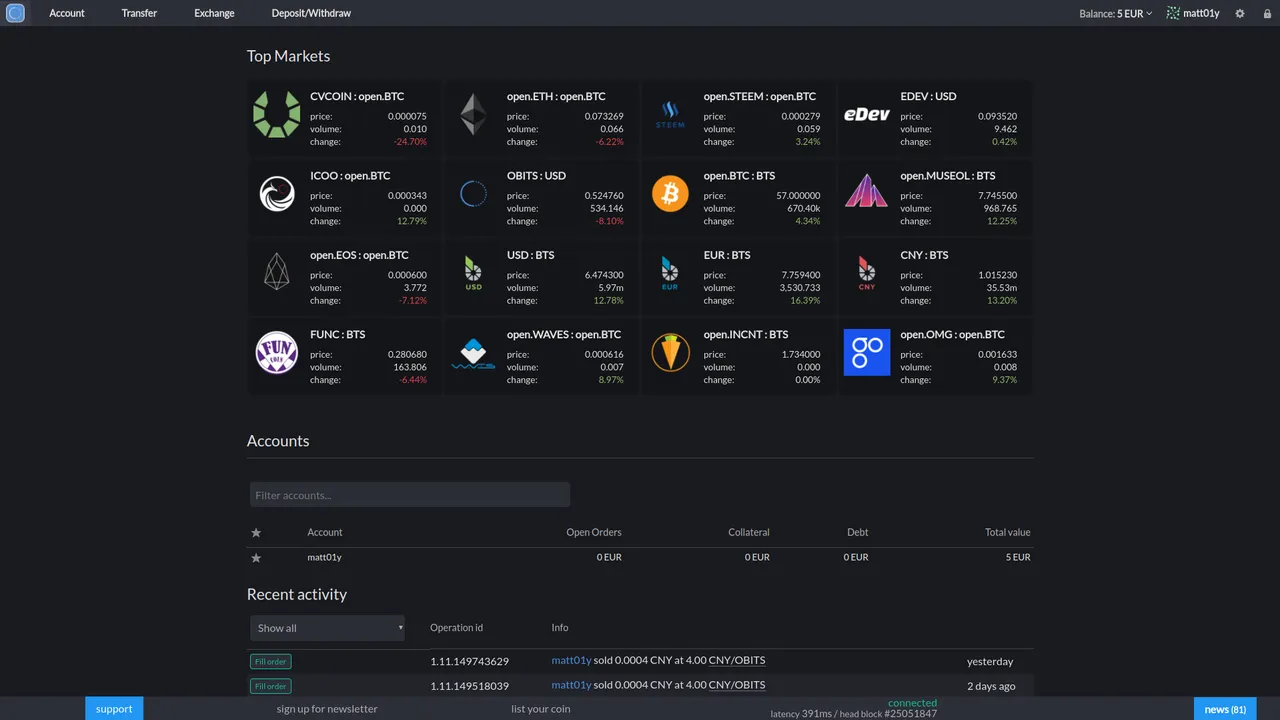Viewport: 1280px width, 720px height.
Task: Click the Fill order tag from 2 days ago
Action: point(270,686)
